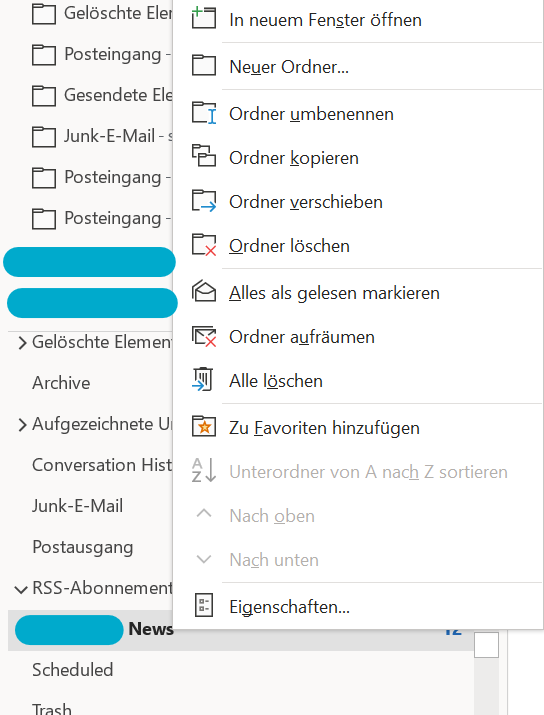Viewport: 544px width, 715px height.
Task: Click the 'In neuem Fenster öffnen' icon
Action: 204,18
